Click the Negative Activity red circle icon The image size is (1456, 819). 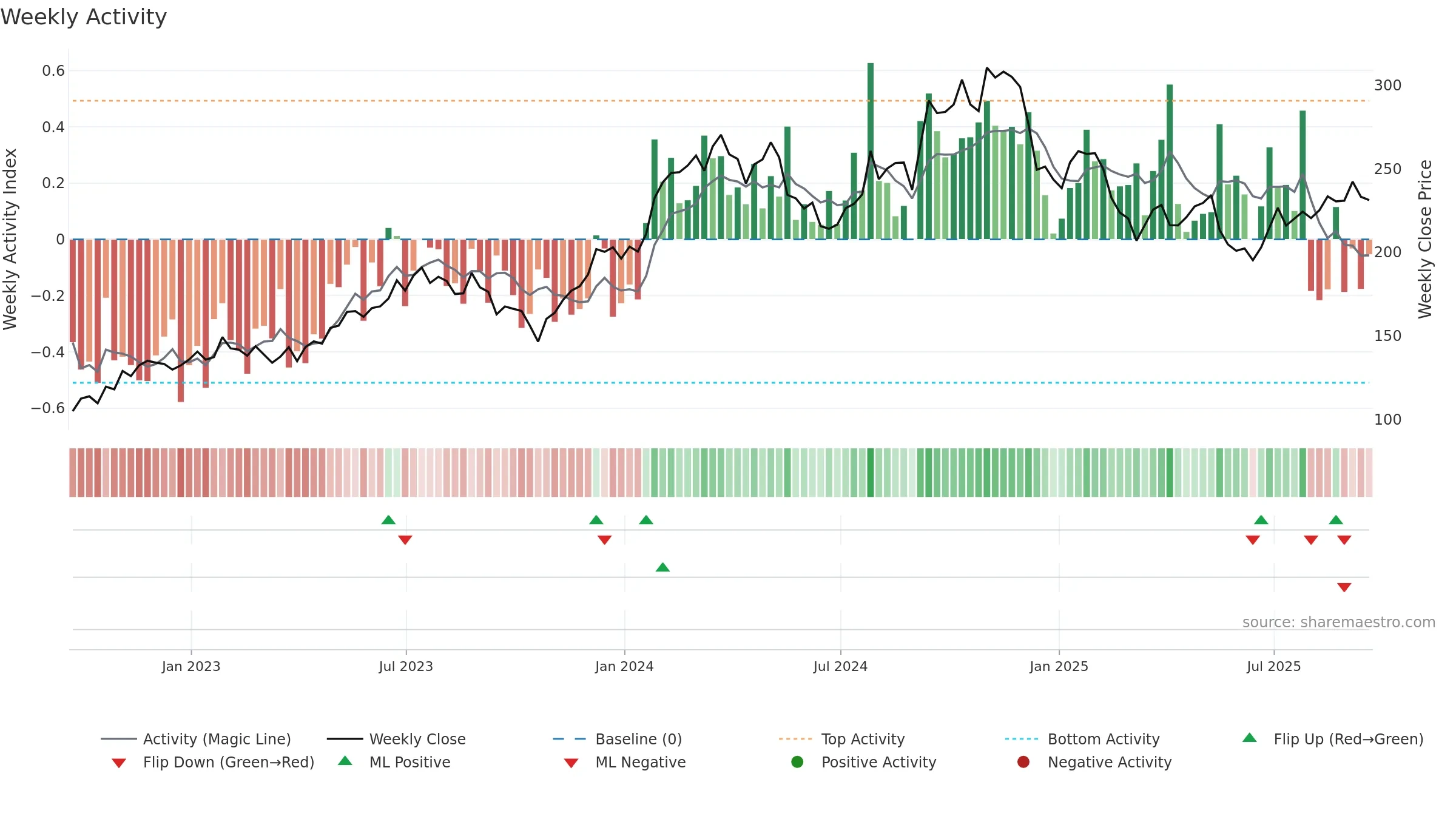click(x=1023, y=762)
